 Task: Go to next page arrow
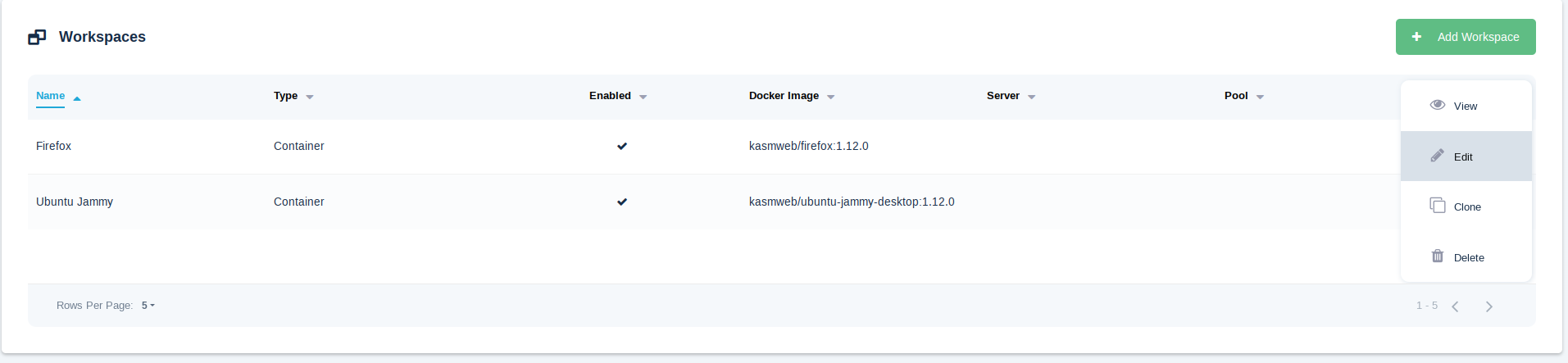click(1488, 306)
